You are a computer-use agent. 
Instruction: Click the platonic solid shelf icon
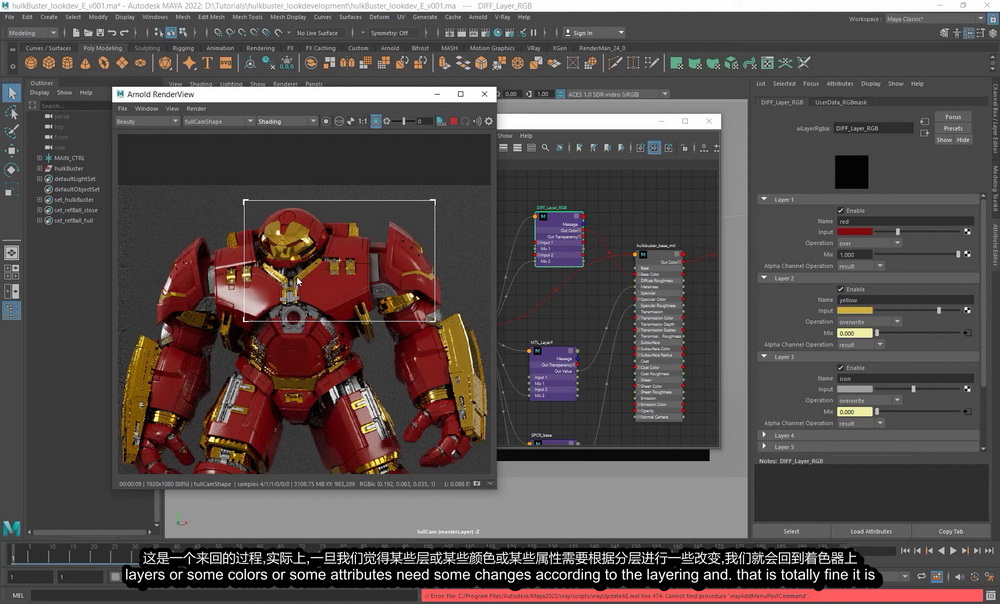click(x=165, y=63)
